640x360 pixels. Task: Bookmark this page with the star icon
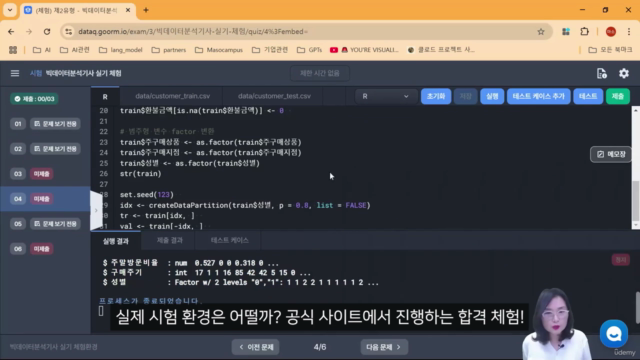(x=541, y=31)
